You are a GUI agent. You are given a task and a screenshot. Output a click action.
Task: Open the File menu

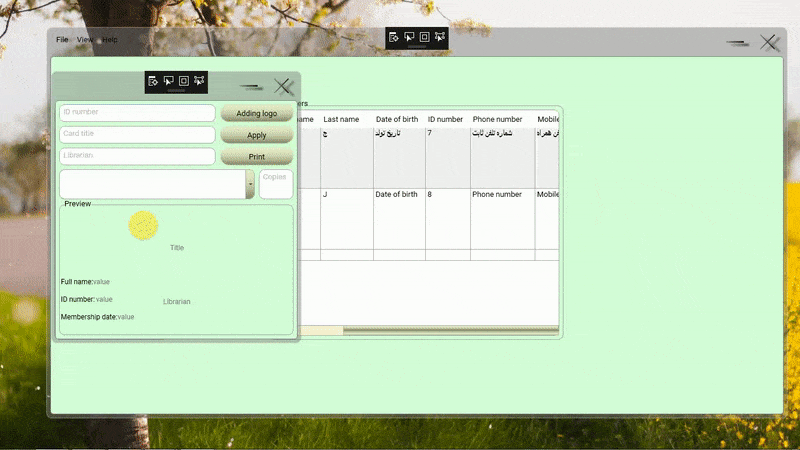[62, 39]
